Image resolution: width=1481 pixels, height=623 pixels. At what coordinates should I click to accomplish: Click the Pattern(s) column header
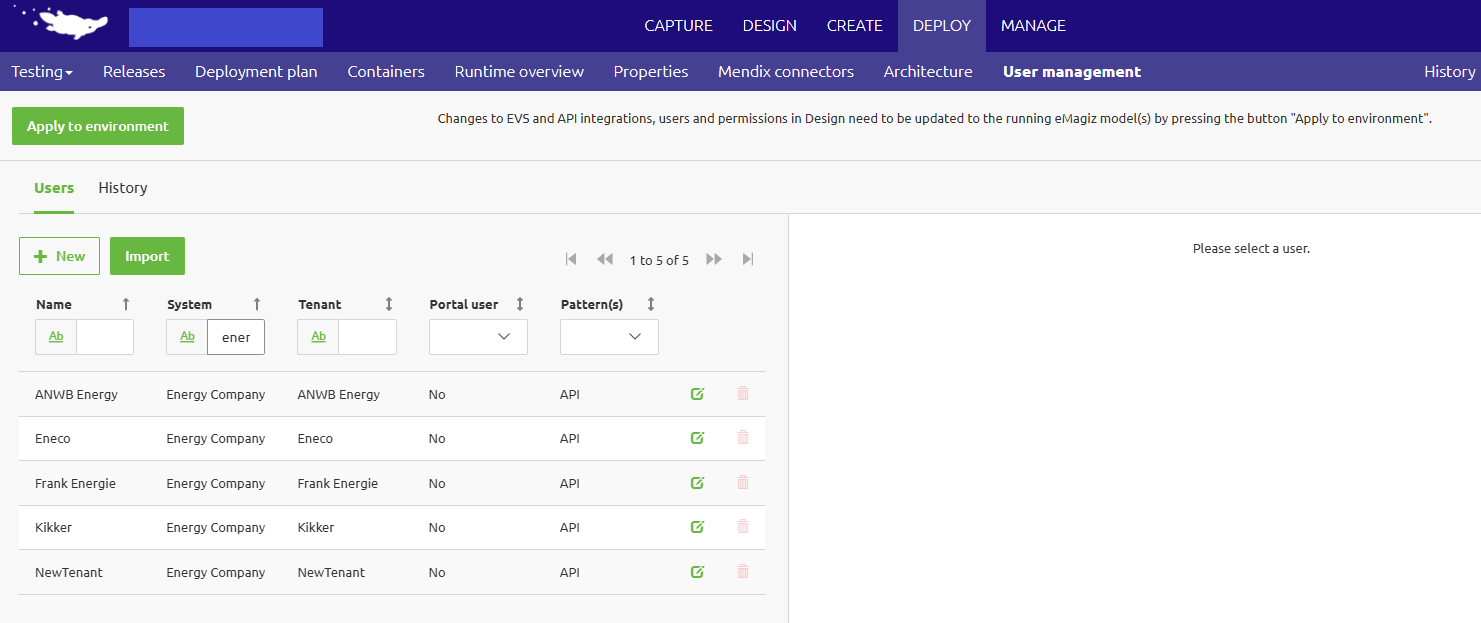click(592, 304)
